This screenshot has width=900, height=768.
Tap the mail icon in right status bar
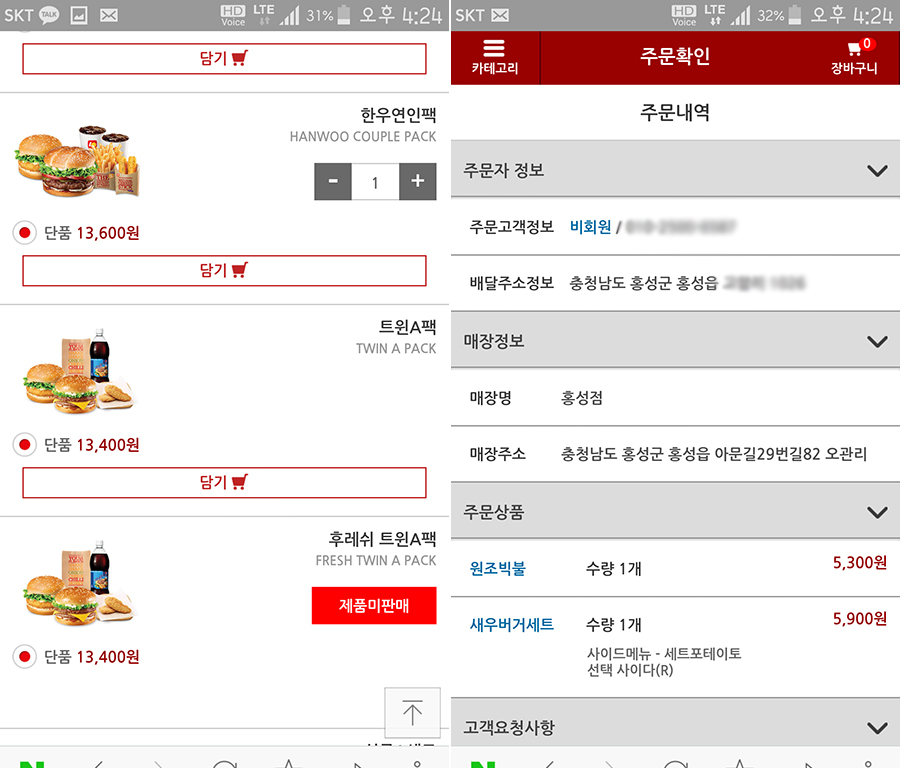pyautogui.click(x=500, y=15)
